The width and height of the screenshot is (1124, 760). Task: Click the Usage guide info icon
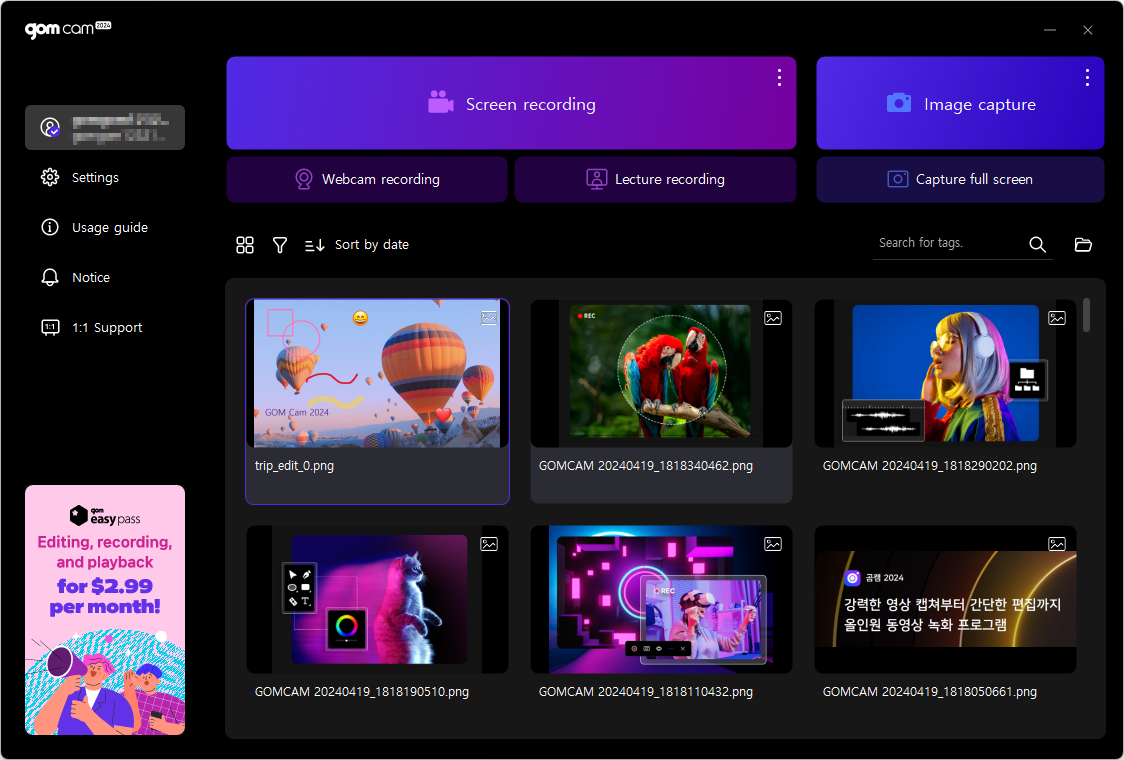(x=50, y=228)
